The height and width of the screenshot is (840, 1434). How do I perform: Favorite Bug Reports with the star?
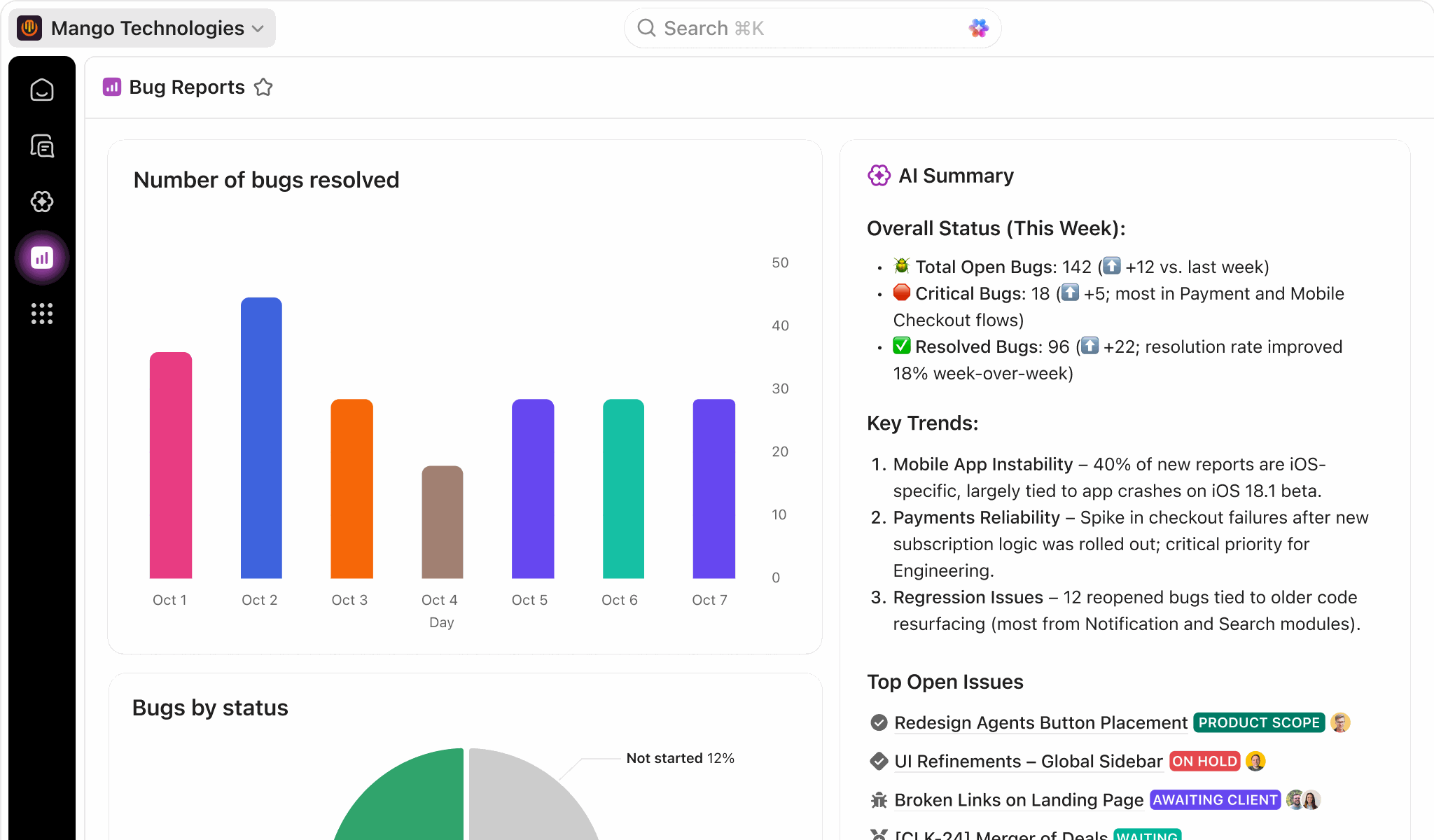point(263,87)
